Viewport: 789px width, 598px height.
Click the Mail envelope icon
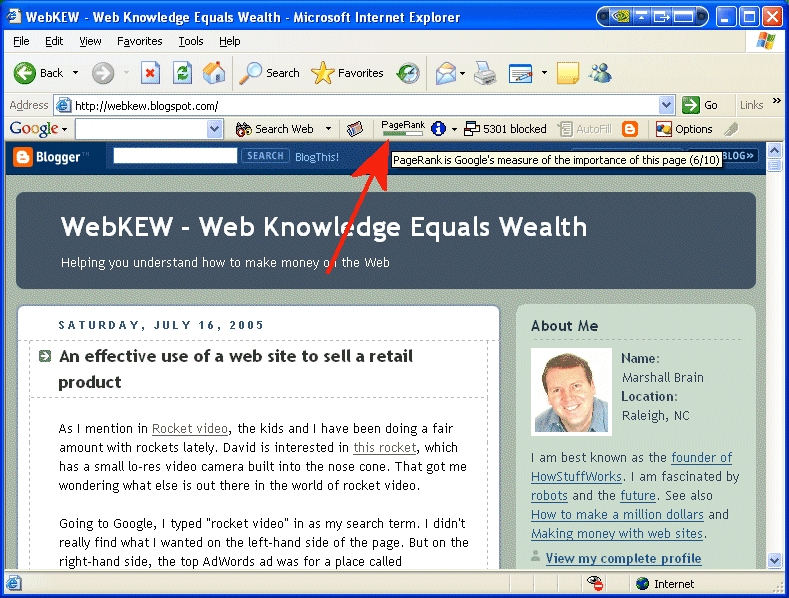pos(446,73)
